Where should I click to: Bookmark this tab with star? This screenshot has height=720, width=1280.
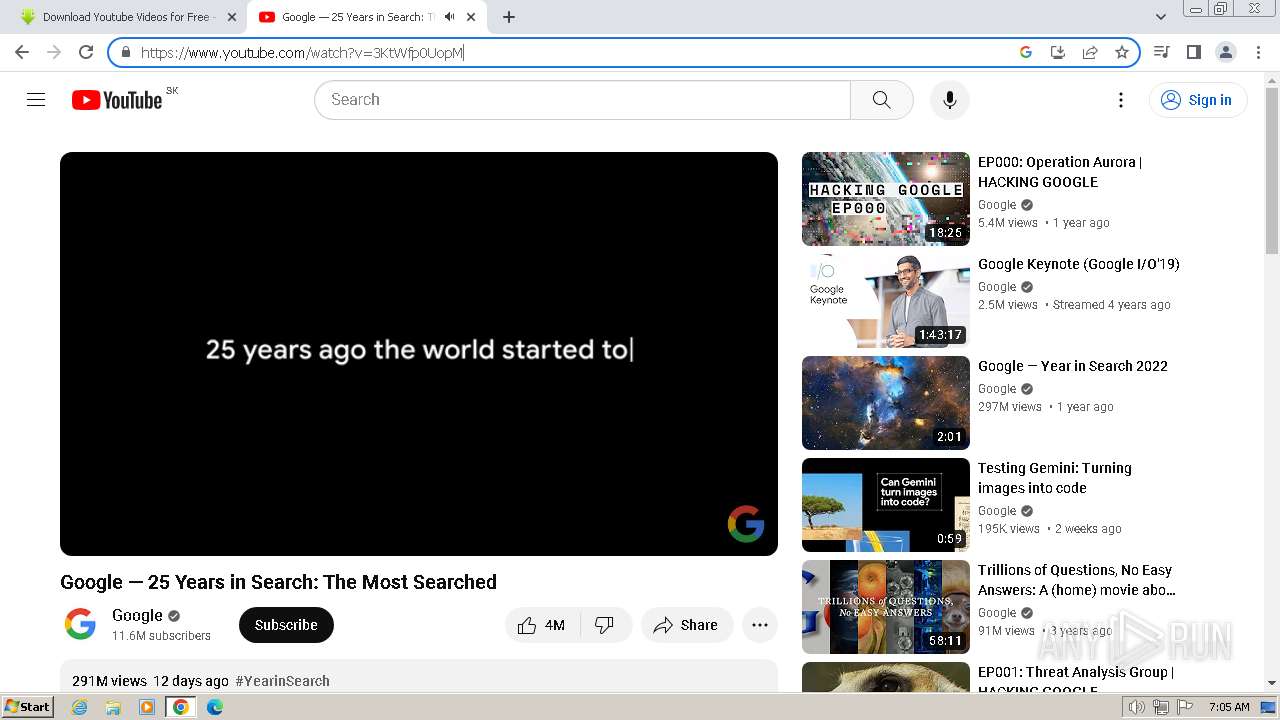click(1122, 52)
